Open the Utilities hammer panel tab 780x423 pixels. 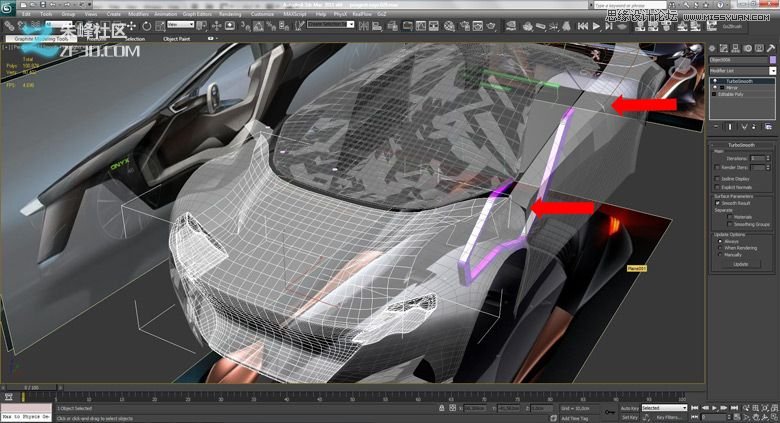pos(771,48)
